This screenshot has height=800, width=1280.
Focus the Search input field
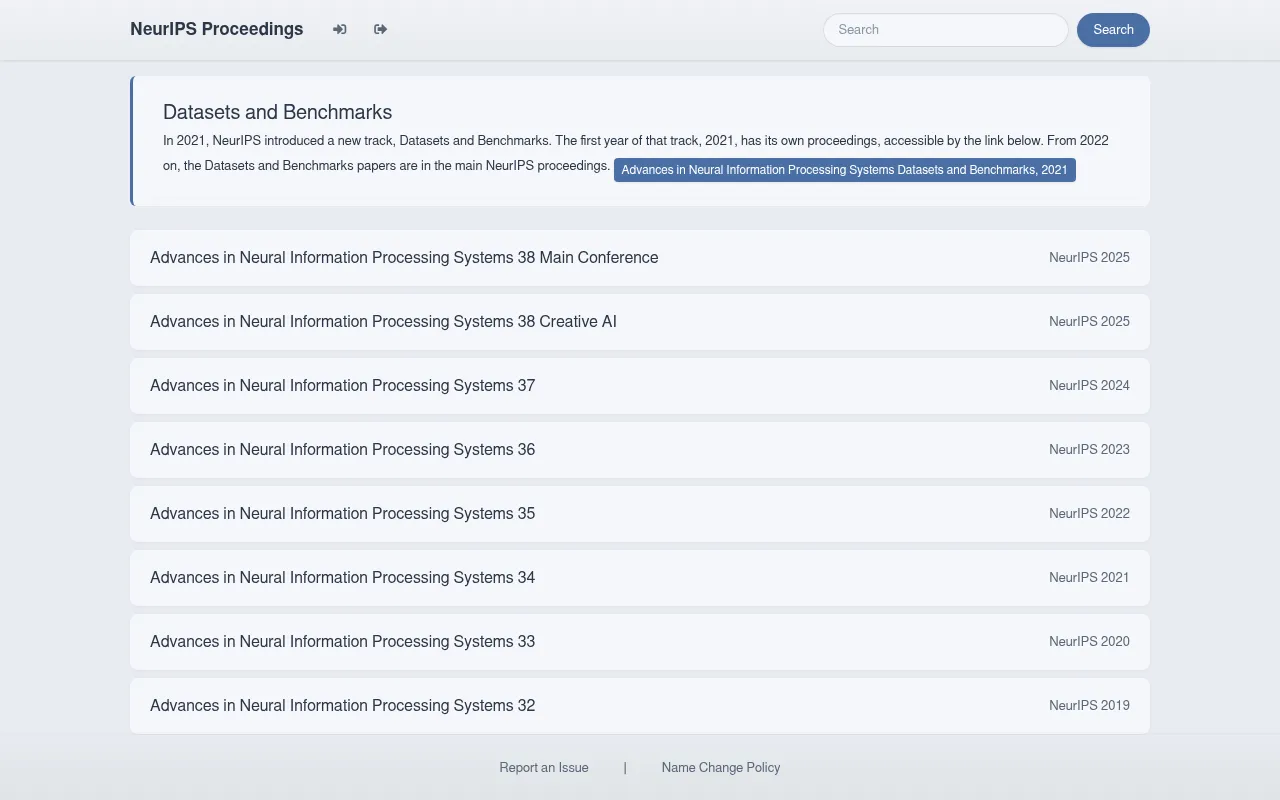click(x=945, y=30)
